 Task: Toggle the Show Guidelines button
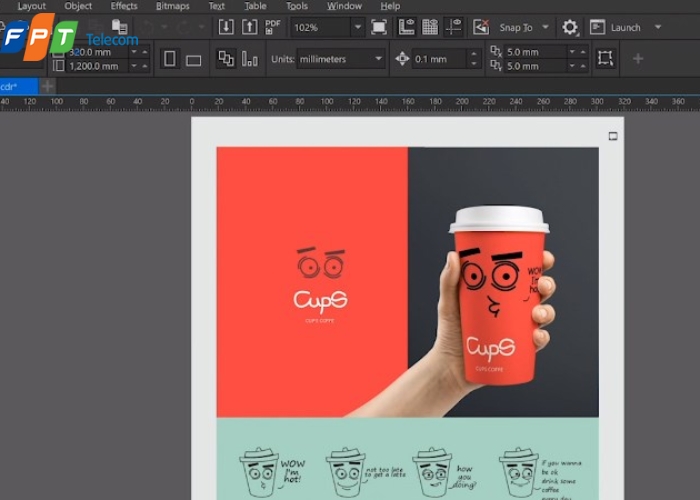tap(453, 27)
